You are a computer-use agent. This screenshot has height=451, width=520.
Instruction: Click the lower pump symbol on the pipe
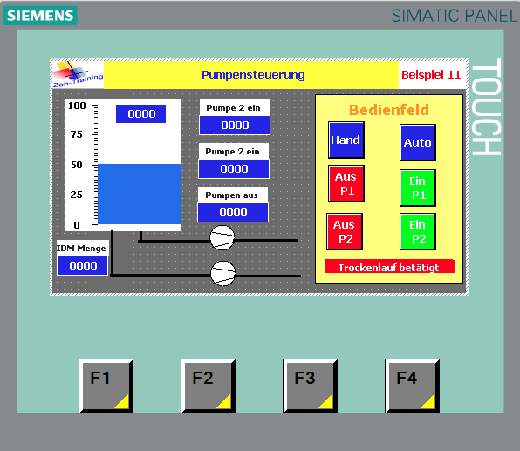click(x=223, y=273)
